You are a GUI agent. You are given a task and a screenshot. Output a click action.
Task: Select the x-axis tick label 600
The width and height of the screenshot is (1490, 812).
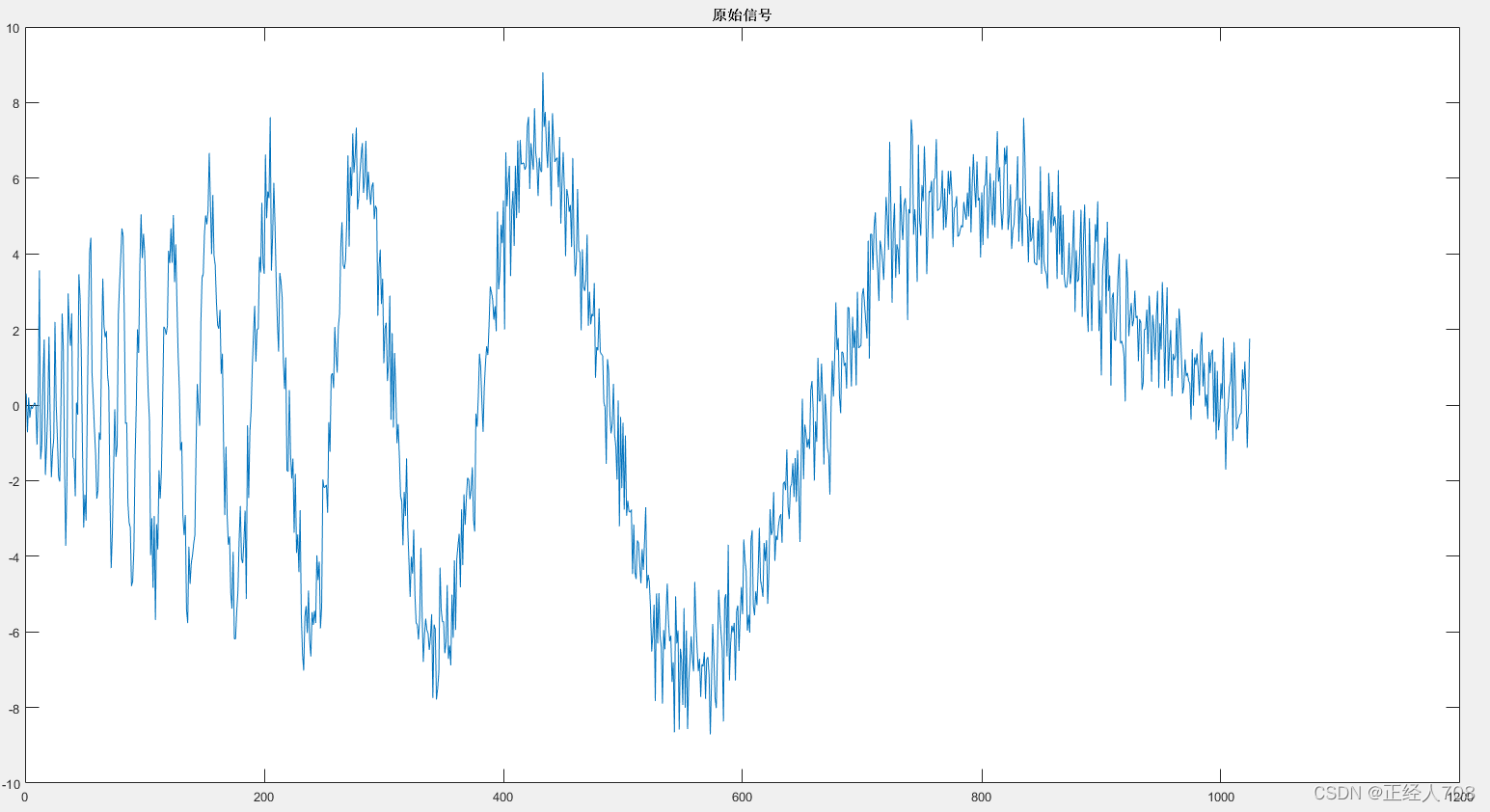pos(742,797)
